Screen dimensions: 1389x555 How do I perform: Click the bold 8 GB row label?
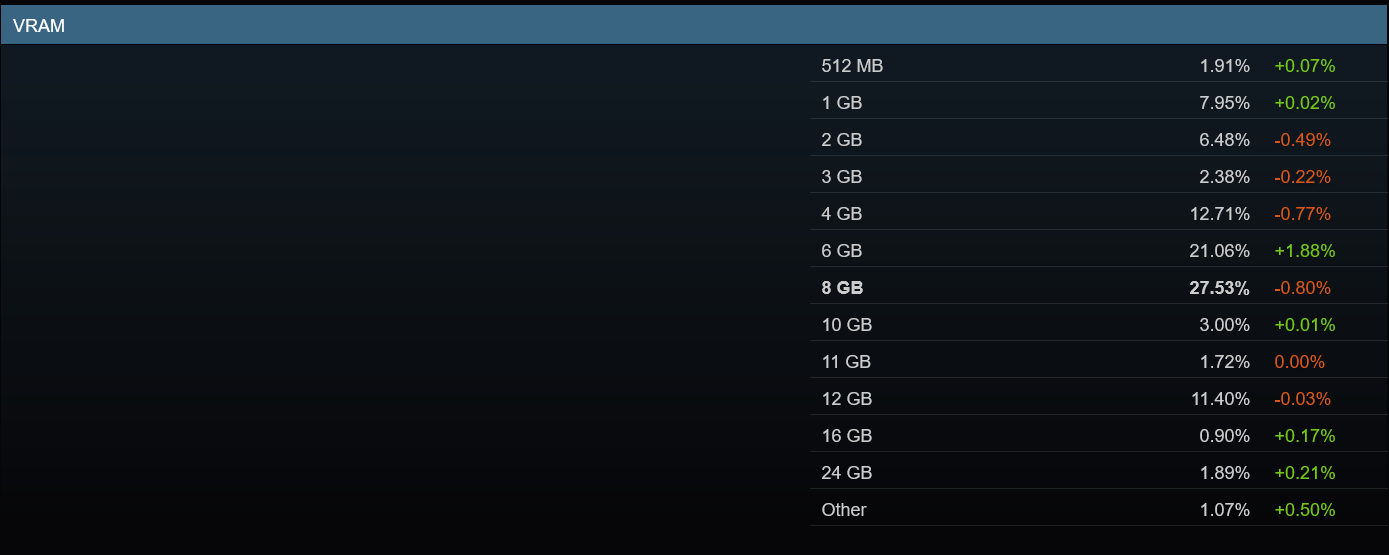click(842, 288)
